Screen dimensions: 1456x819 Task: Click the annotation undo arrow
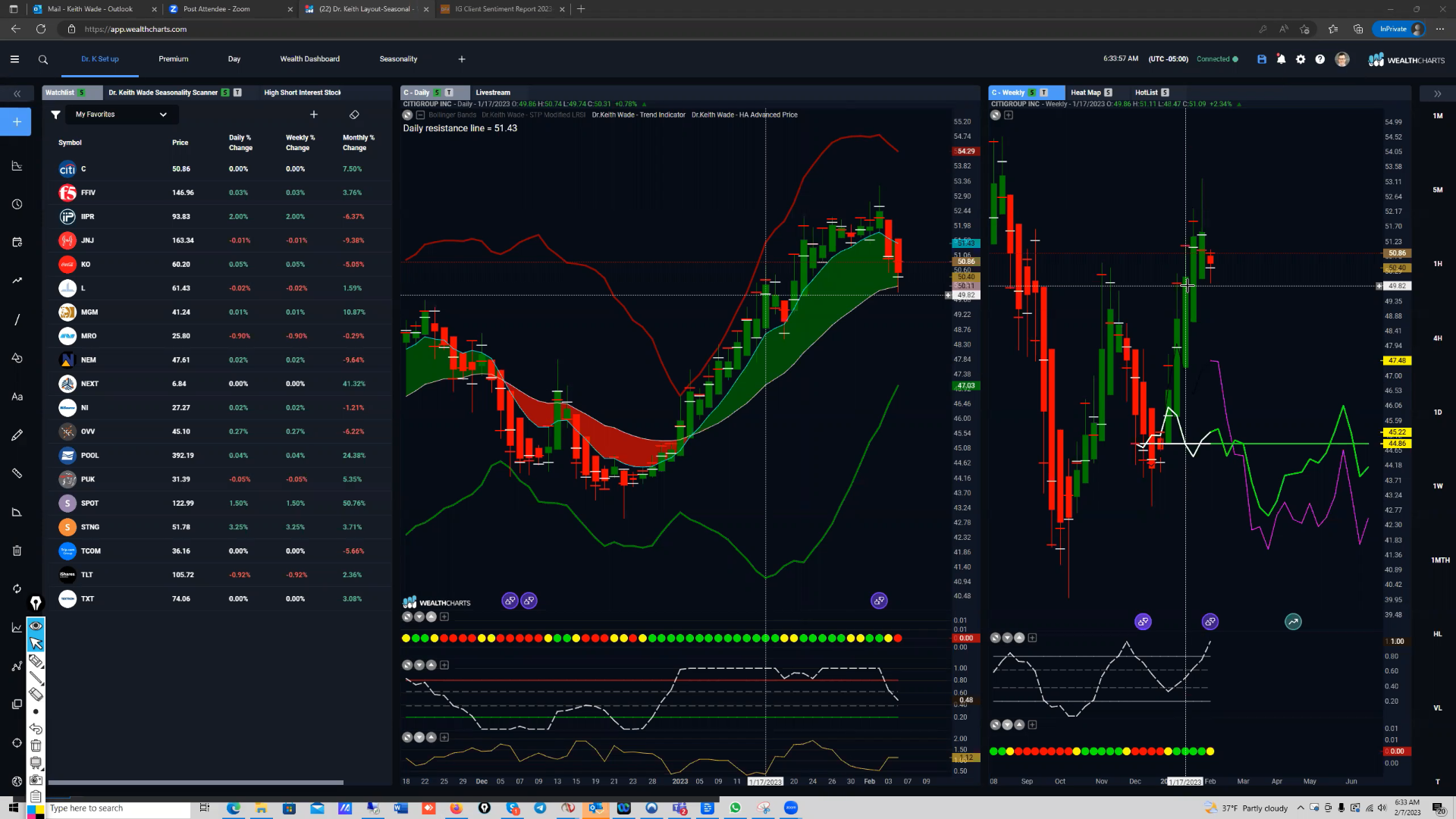tap(36, 729)
